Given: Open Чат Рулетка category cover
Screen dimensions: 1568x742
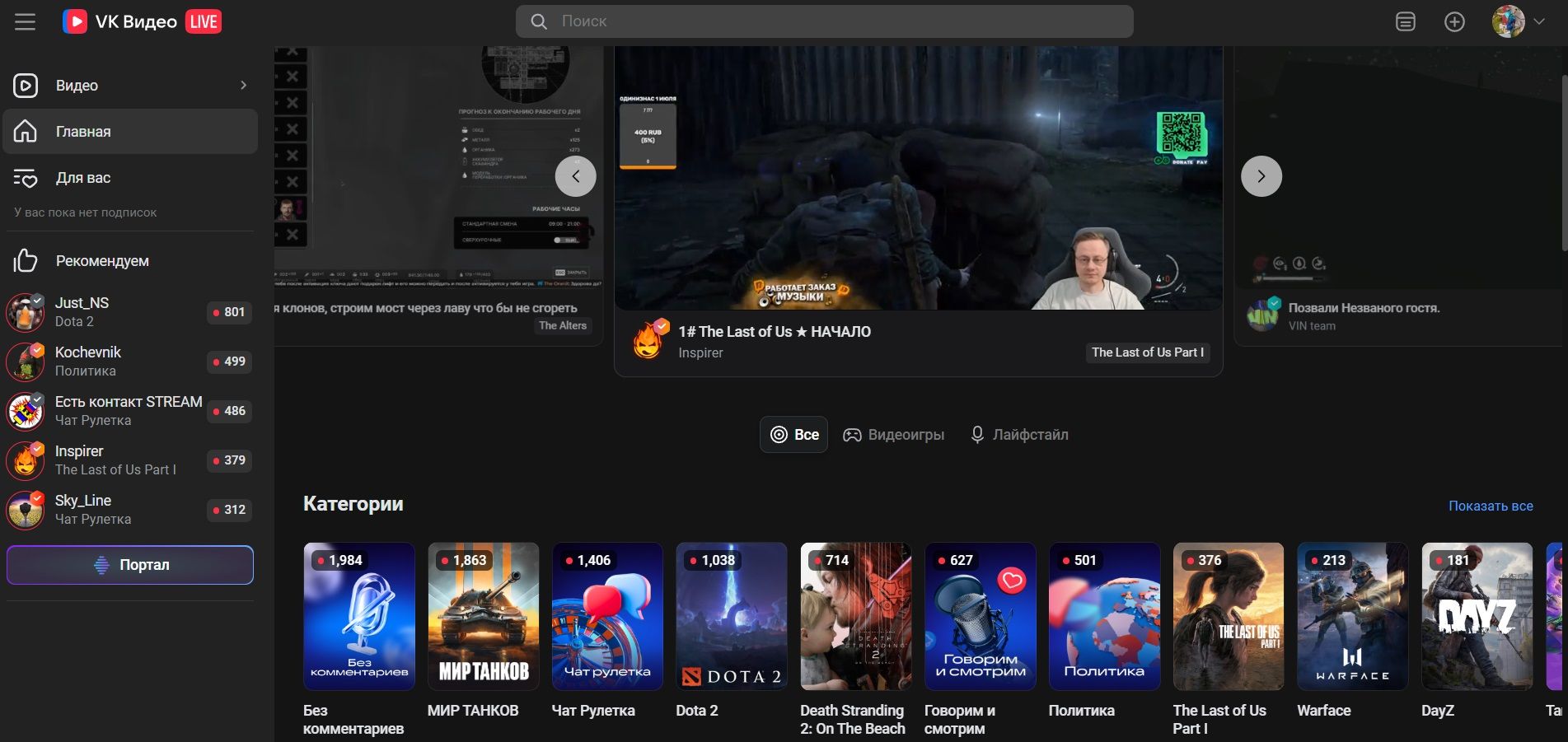Looking at the screenshot, I should click(607, 616).
